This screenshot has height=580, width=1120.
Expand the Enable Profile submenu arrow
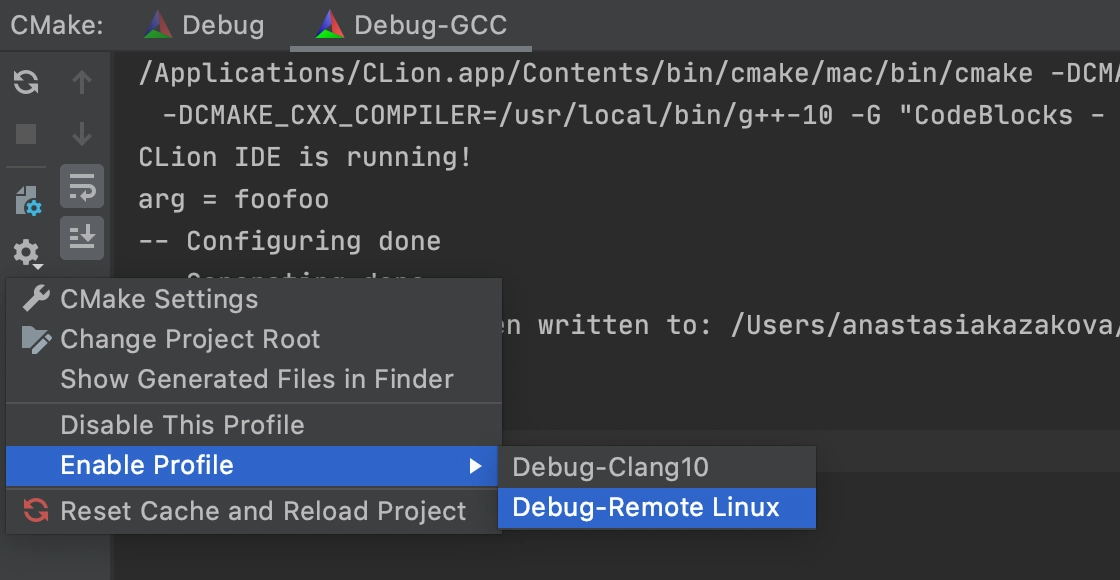coord(475,466)
